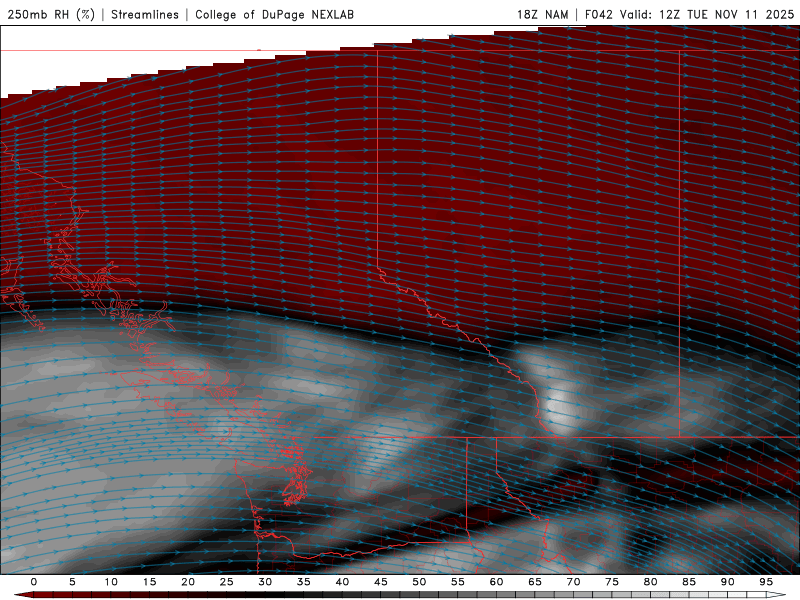
Task: Click the colorbar label "5"
Action: (72, 582)
